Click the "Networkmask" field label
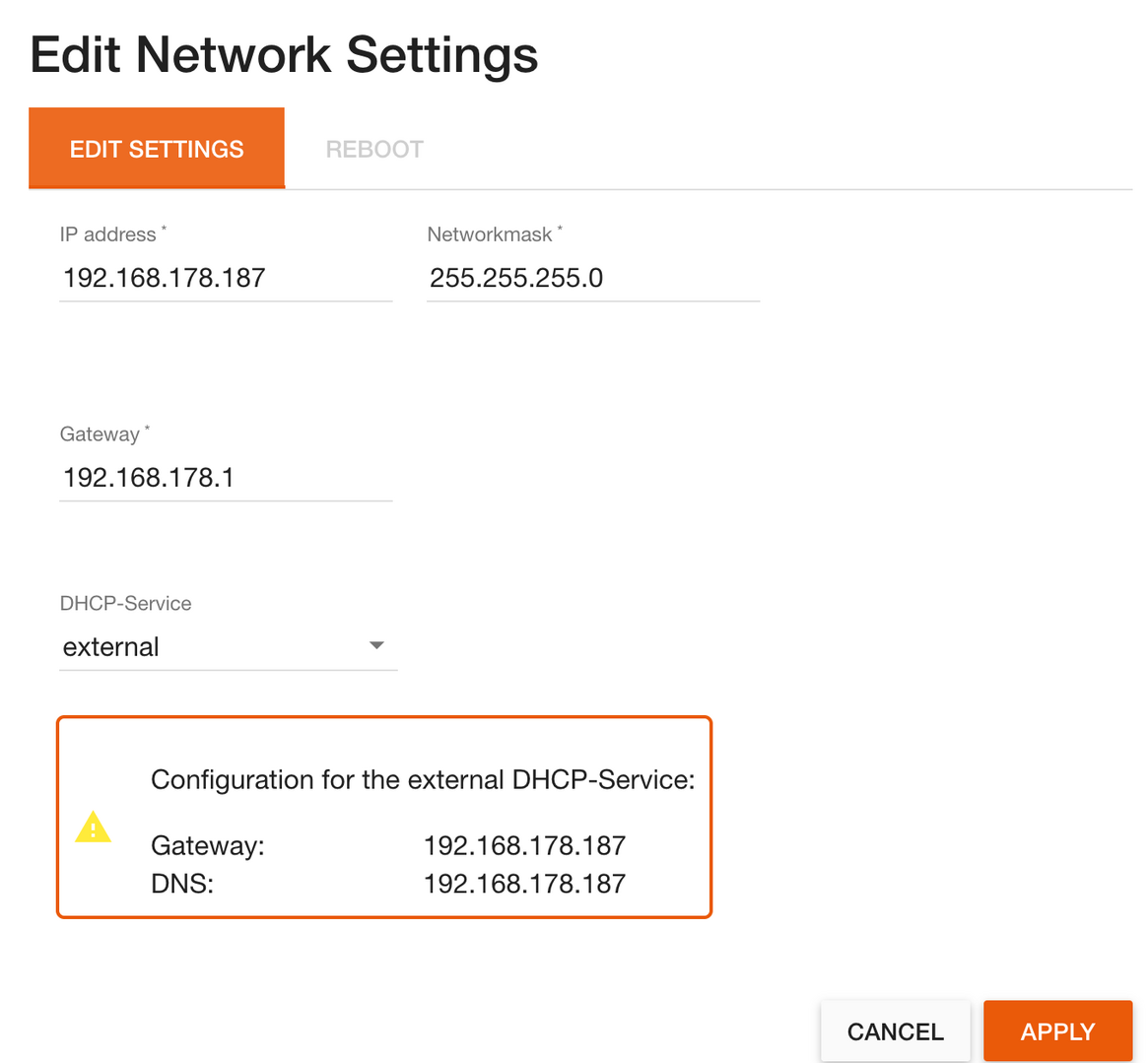 [489, 234]
